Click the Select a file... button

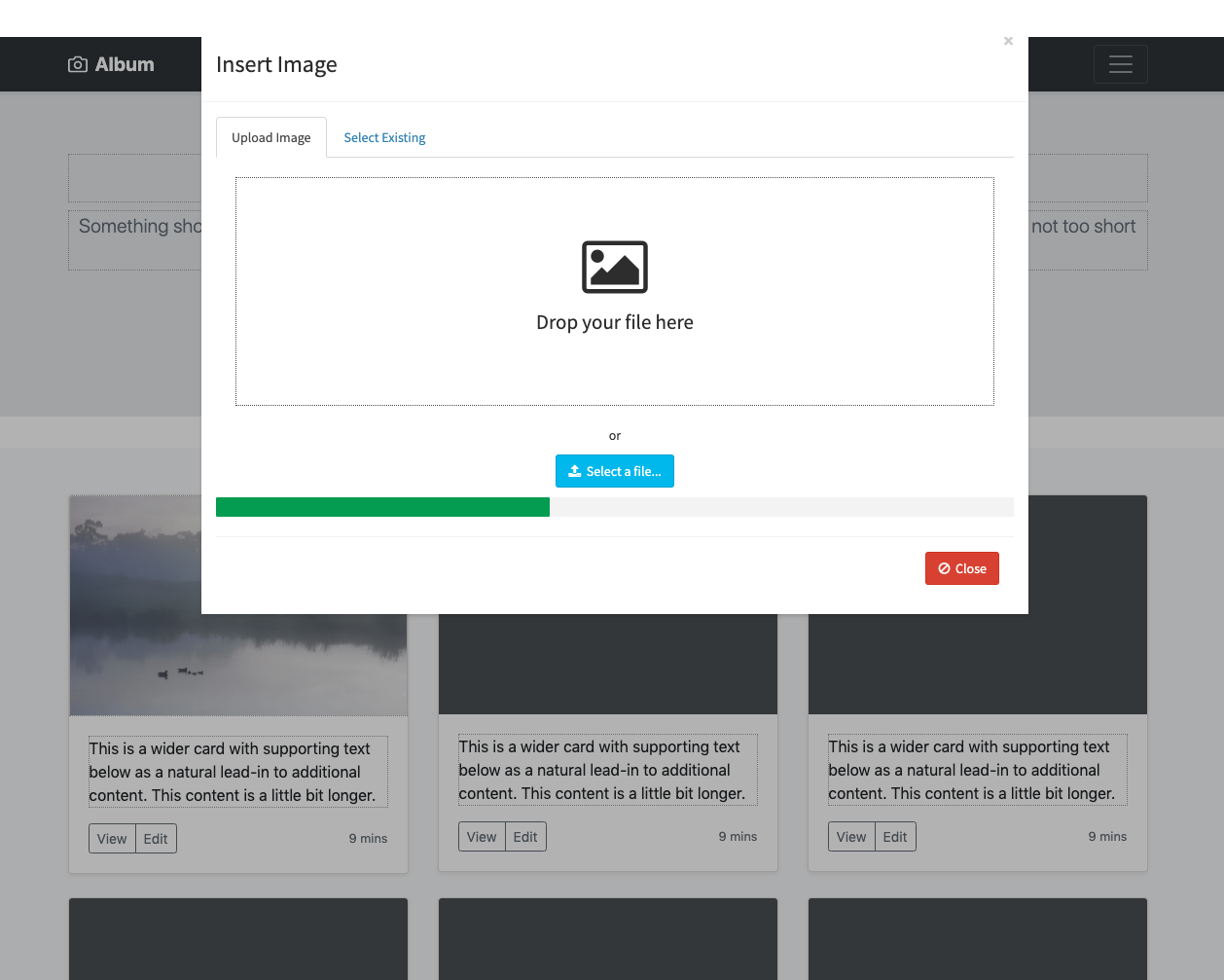point(615,471)
